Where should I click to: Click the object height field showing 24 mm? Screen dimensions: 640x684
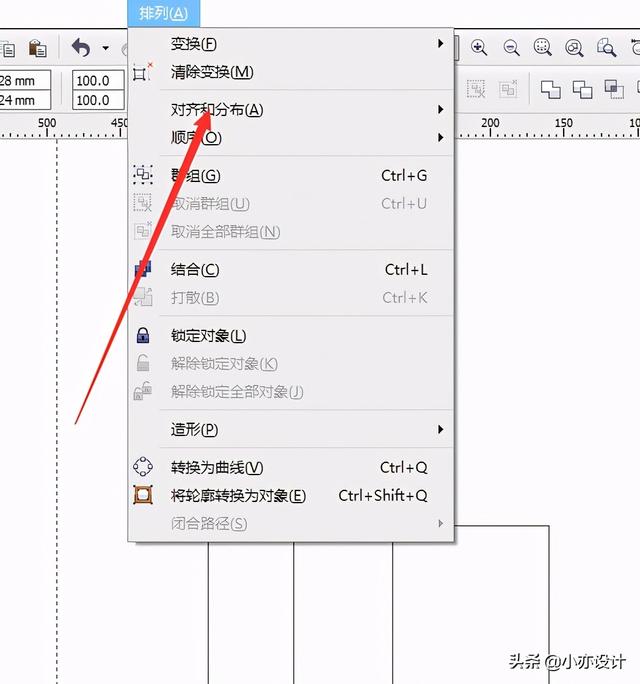click(25, 100)
